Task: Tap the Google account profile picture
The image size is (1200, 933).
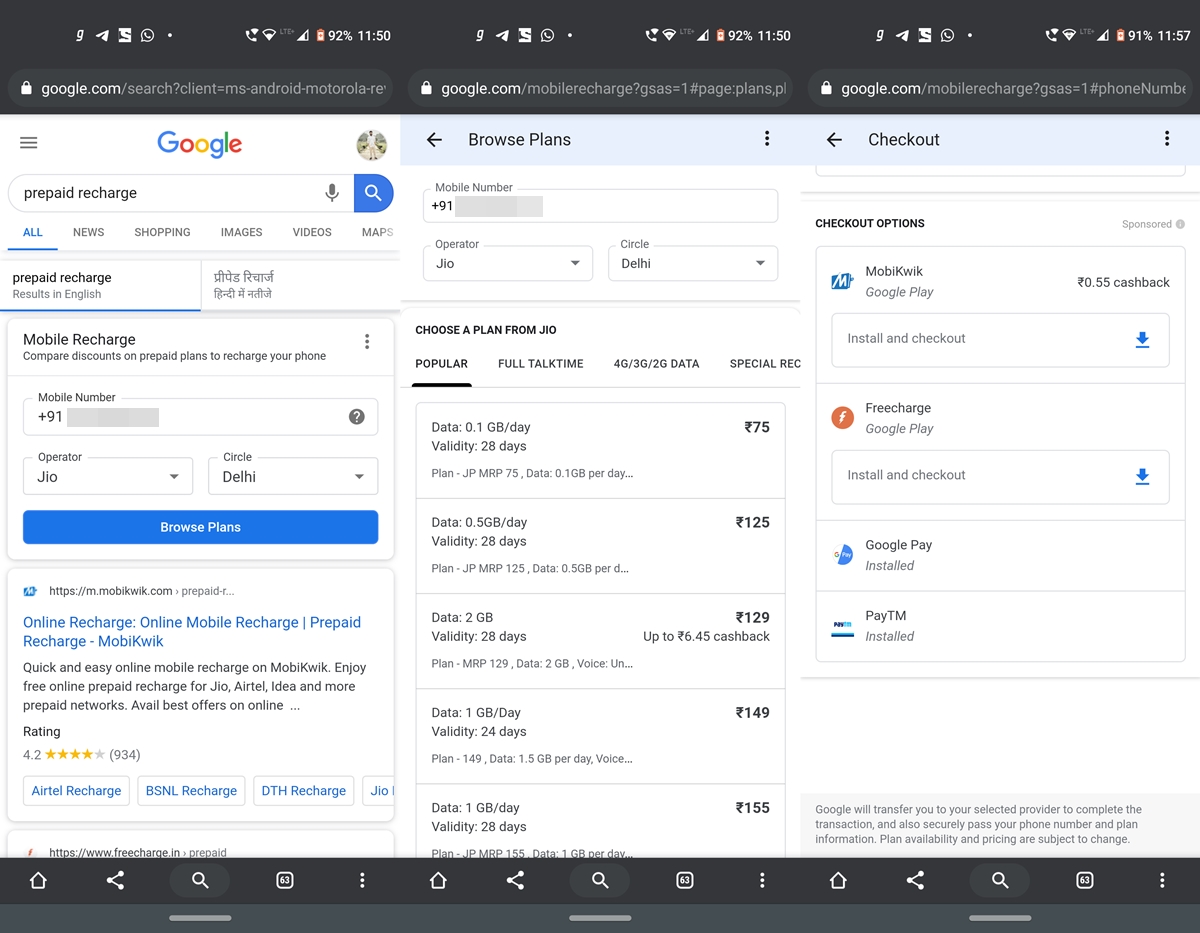Action: [372, 144]
